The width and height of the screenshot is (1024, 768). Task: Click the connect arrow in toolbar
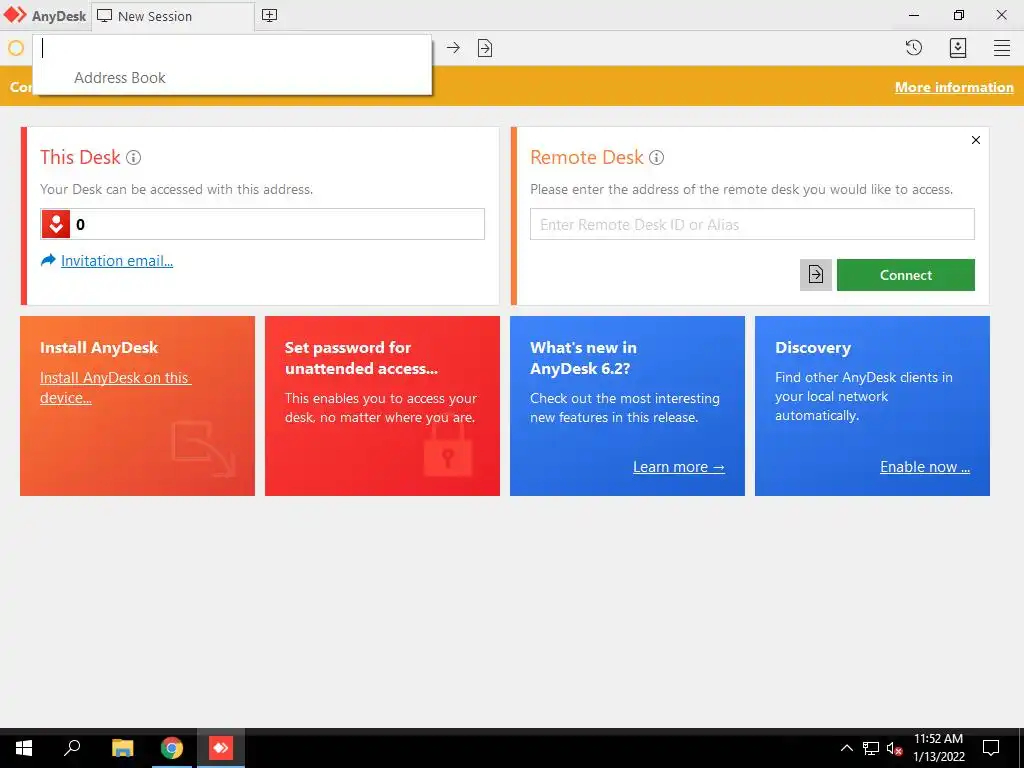453,48
